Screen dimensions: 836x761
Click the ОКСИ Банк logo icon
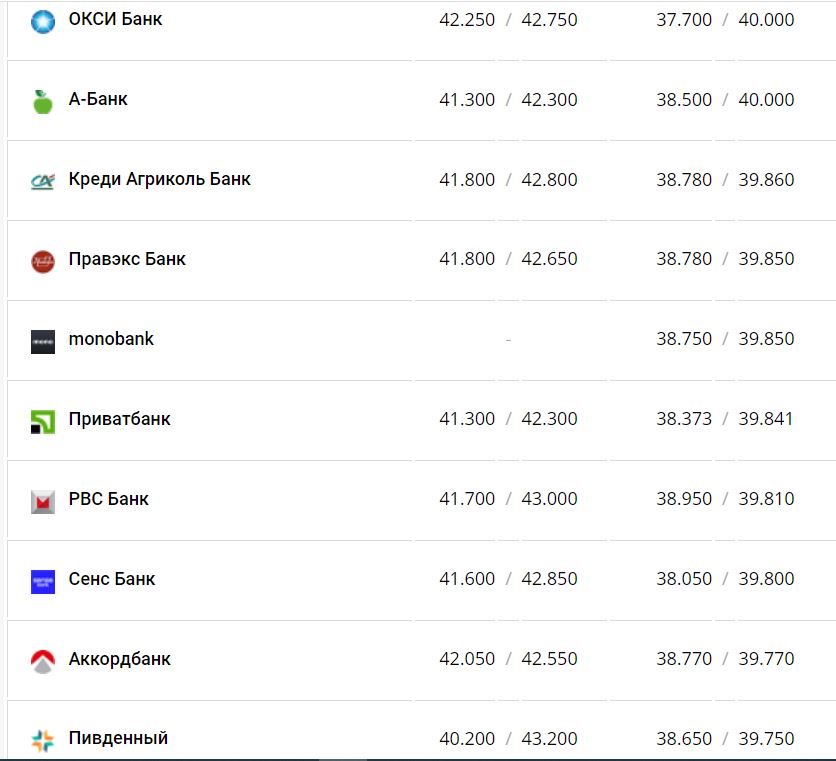coord(42,20)
